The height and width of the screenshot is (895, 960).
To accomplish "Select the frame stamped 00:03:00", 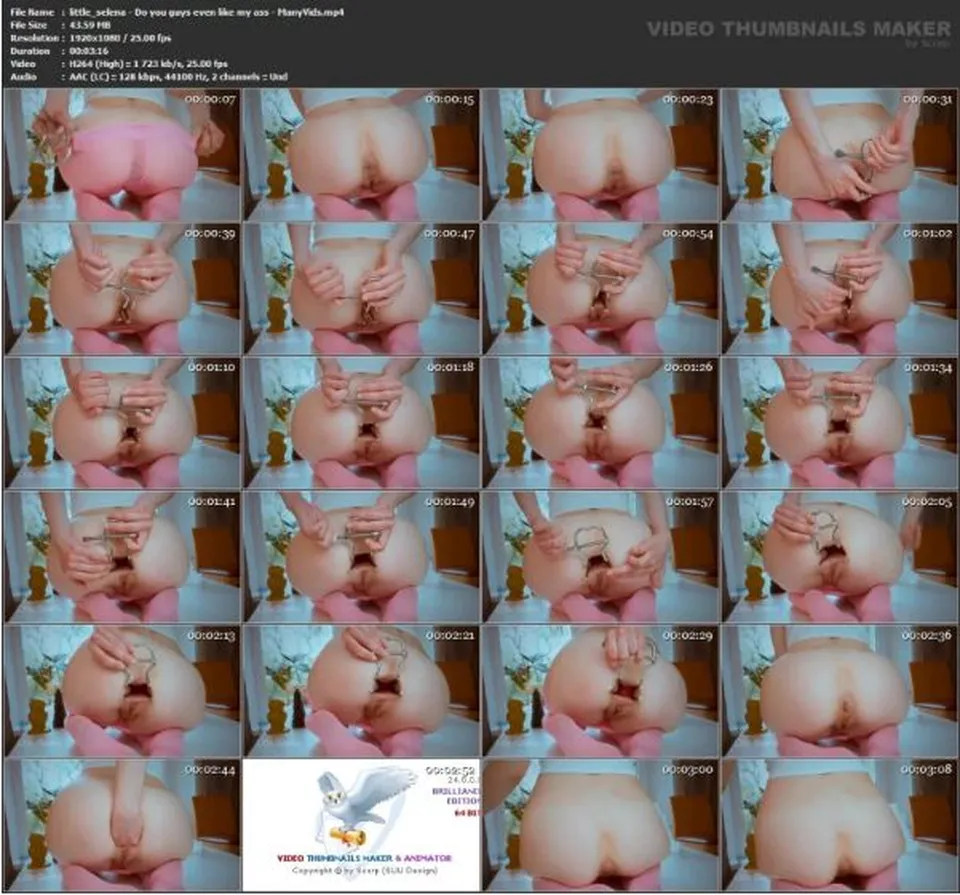I will click(x=601, y=825).
